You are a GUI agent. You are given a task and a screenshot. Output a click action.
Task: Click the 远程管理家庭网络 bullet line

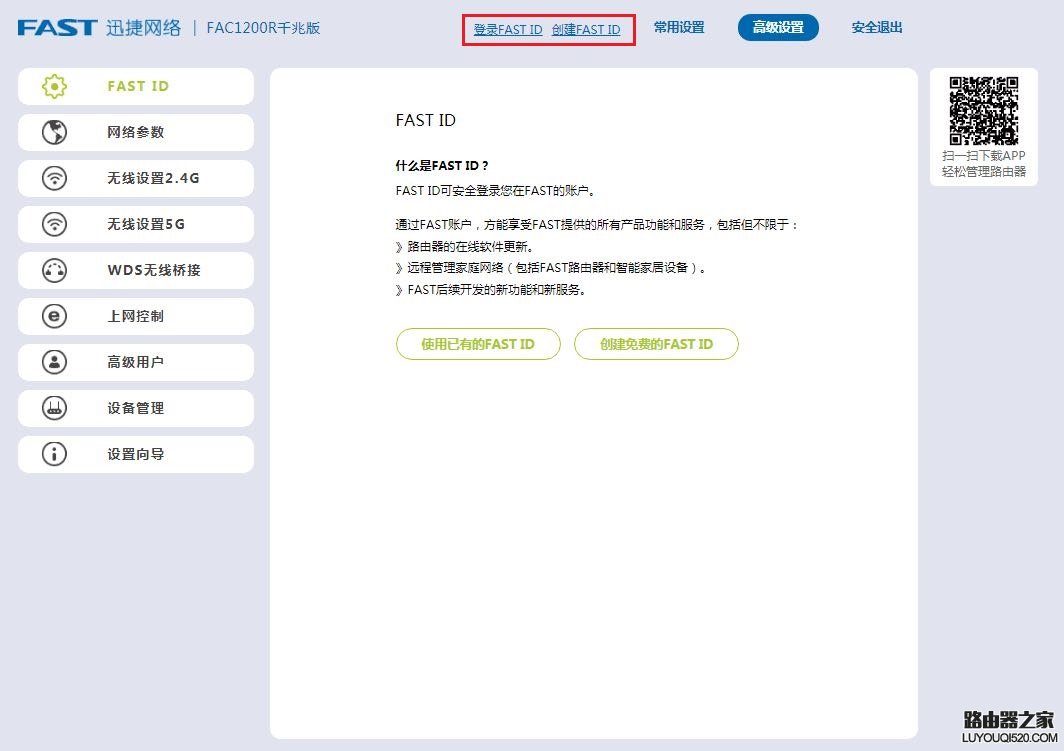[550, 268]
